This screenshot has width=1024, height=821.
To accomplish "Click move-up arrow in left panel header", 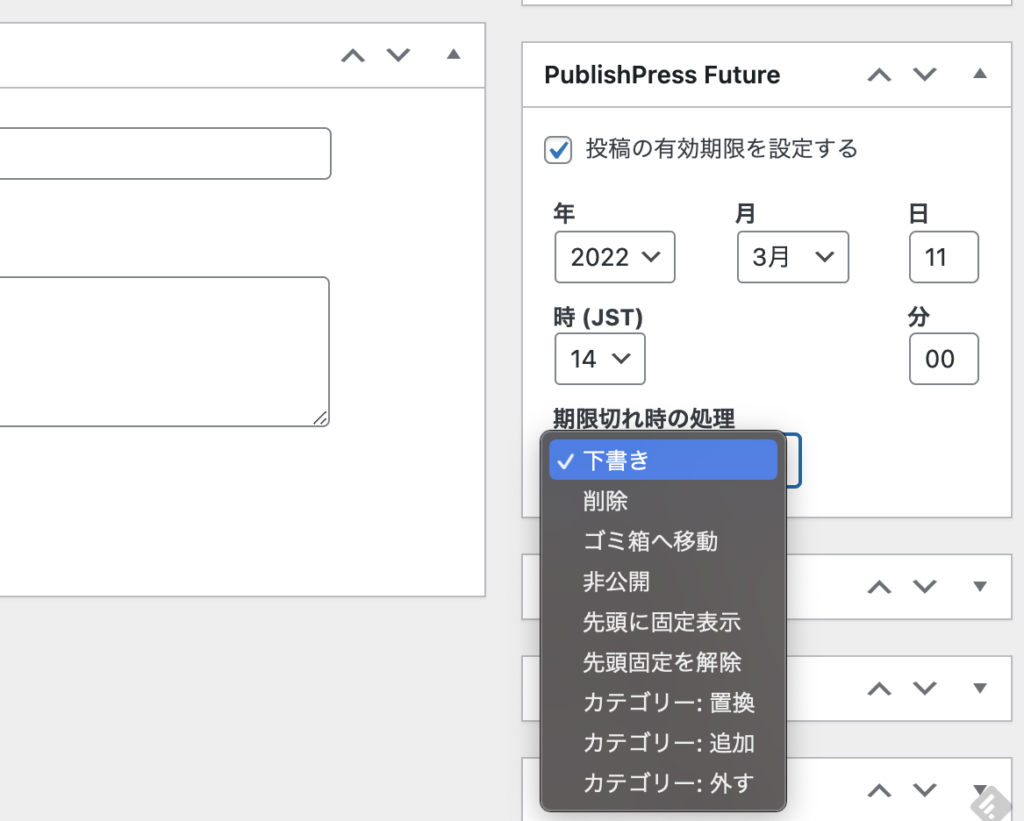I will click(353, 55).
